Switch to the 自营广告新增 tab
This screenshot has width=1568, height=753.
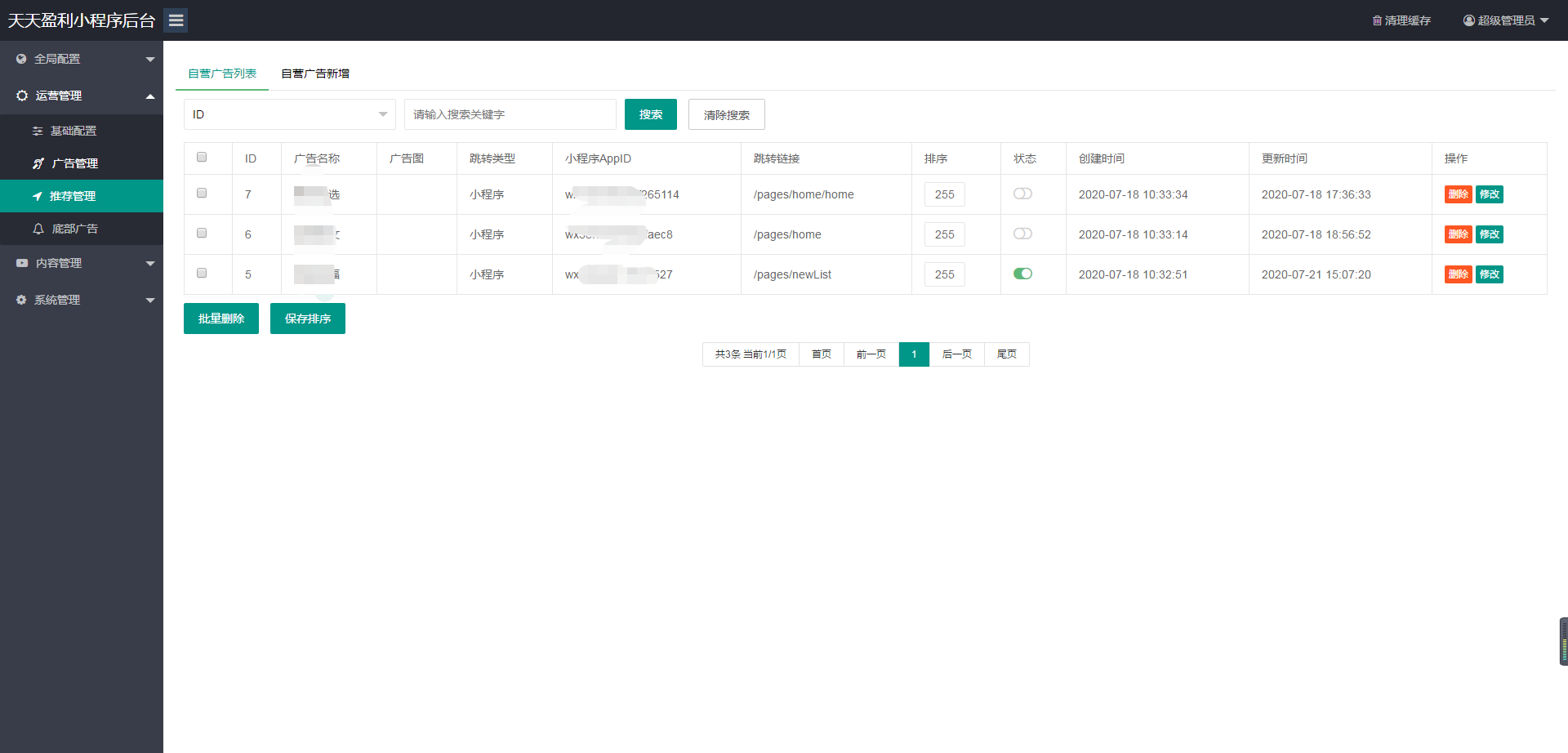coord(315,74)
